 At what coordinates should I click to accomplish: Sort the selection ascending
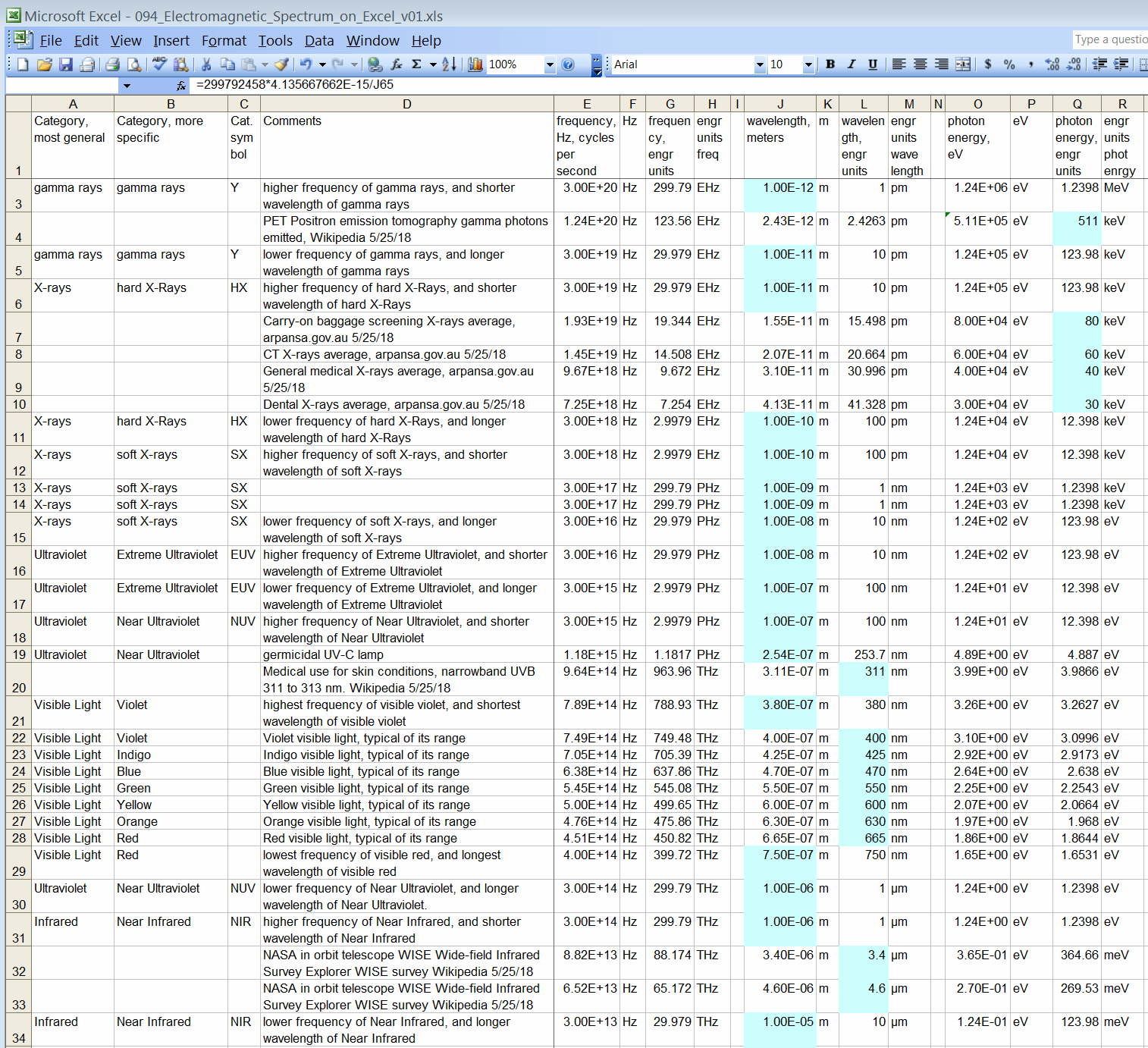click(449, 64)
